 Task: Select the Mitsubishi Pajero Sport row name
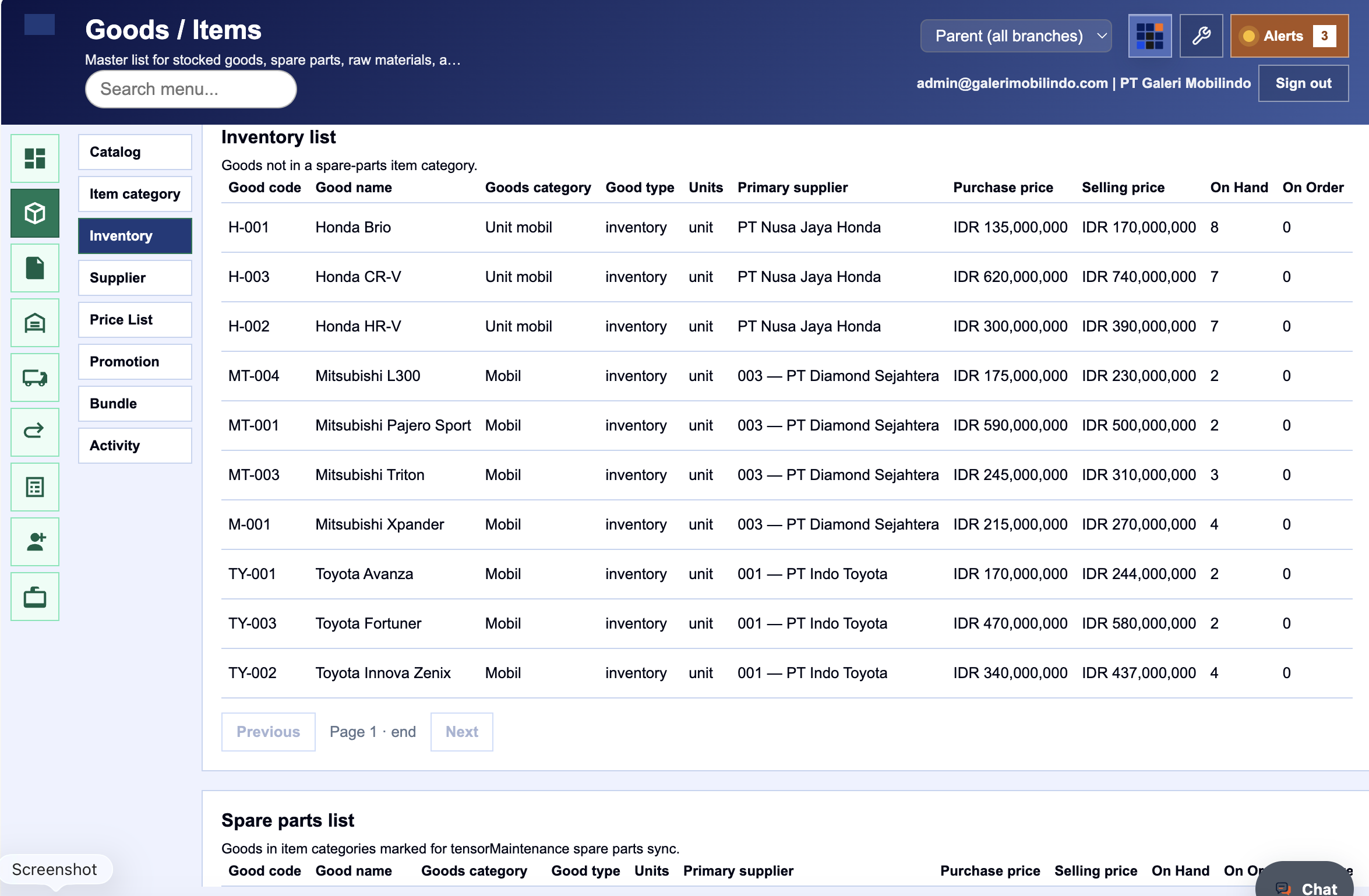tap(393, 425)
